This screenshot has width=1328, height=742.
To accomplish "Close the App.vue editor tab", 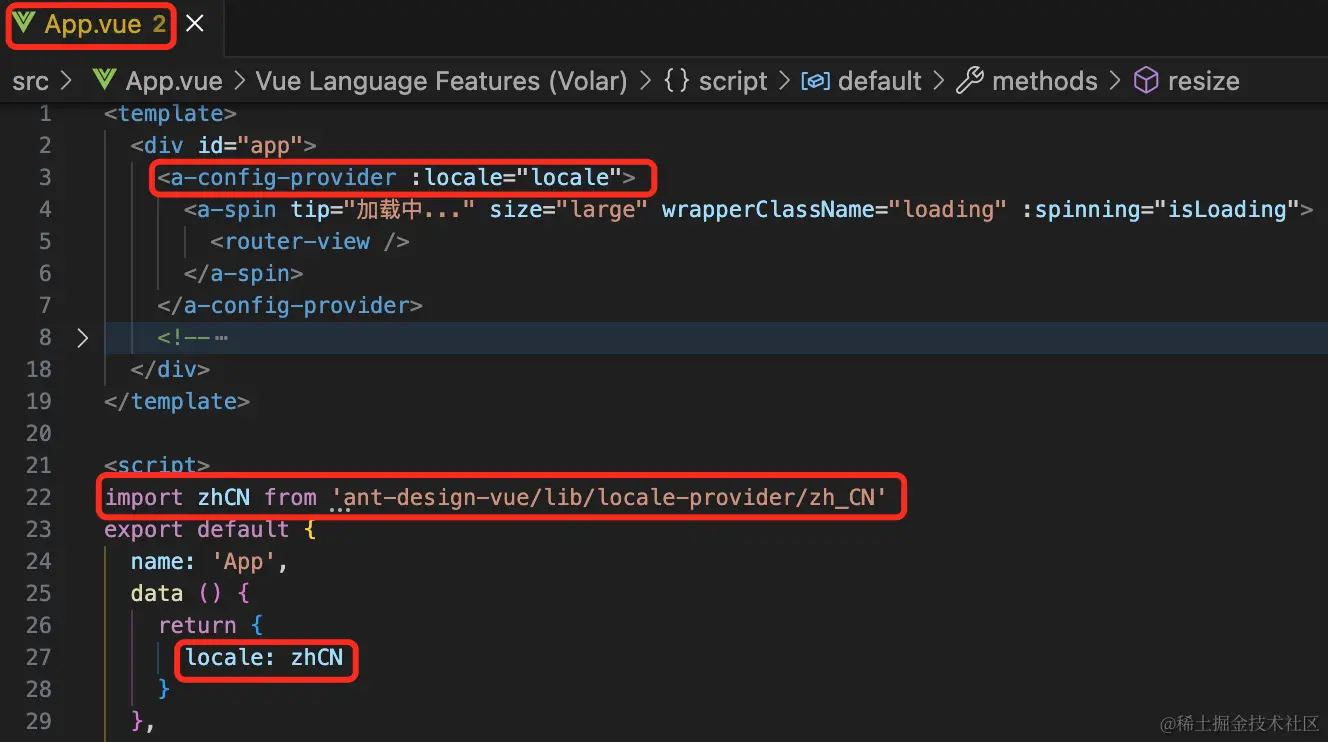I will pyautogui.click(x=195, y=24).
